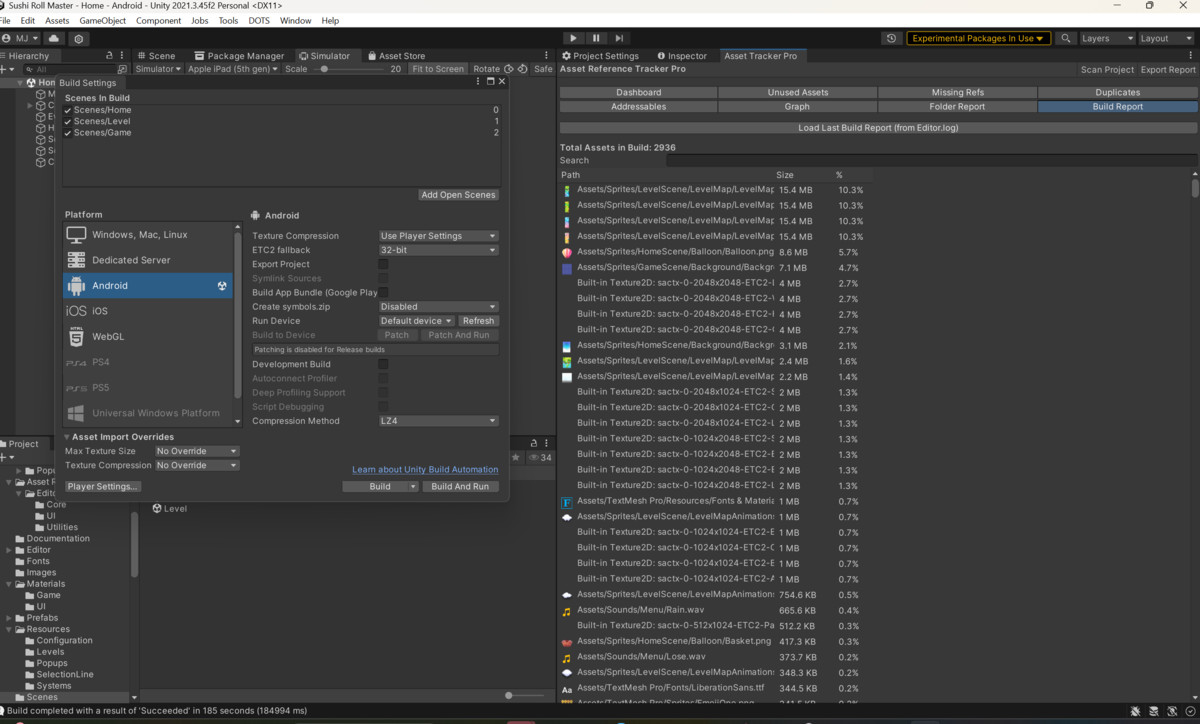This screenshot has width=1200, height=724.
Task: Check the Export Project option
Action: click(x=383, y=264)
